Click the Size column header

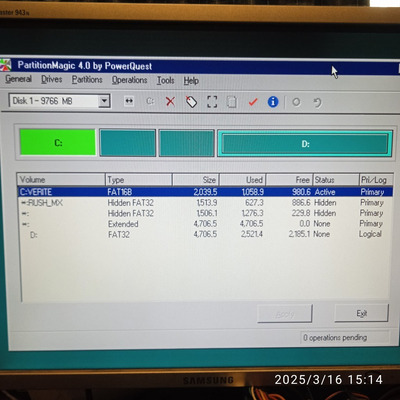point(196,180)
